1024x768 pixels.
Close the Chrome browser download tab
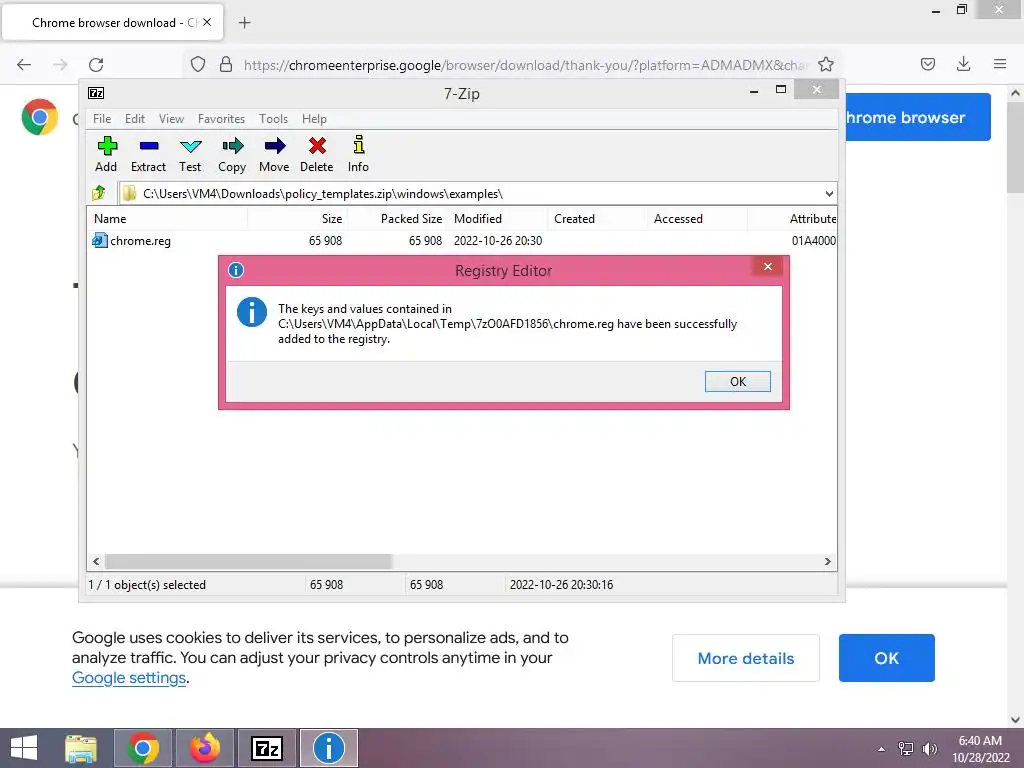tap(207, 22)
